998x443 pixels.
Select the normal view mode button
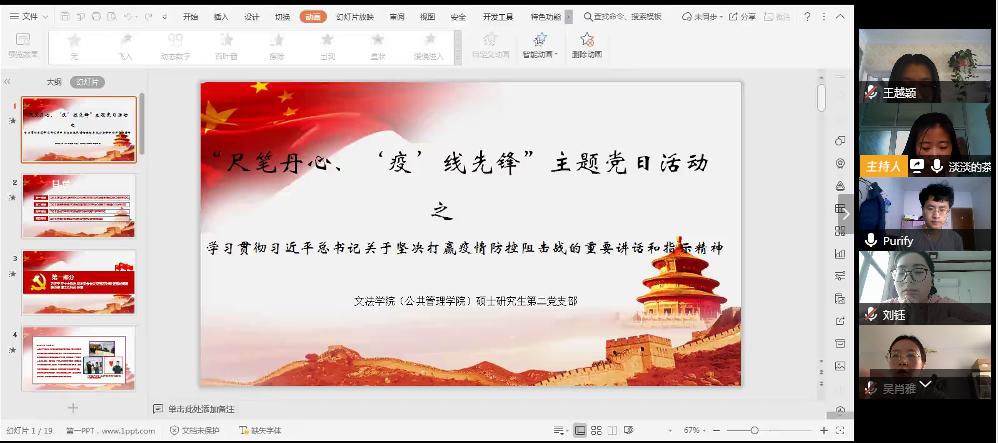(579, 430)
